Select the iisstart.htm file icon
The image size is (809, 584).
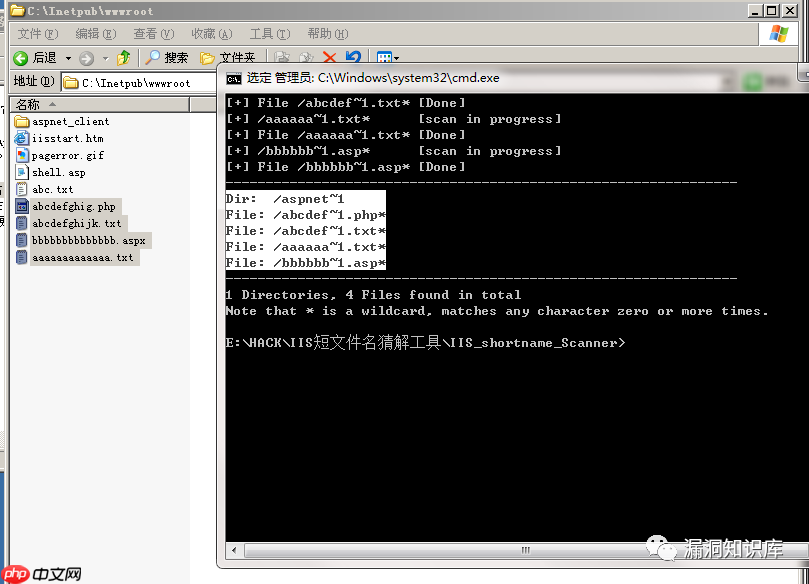pyautogui.click(x=22, y=138)
